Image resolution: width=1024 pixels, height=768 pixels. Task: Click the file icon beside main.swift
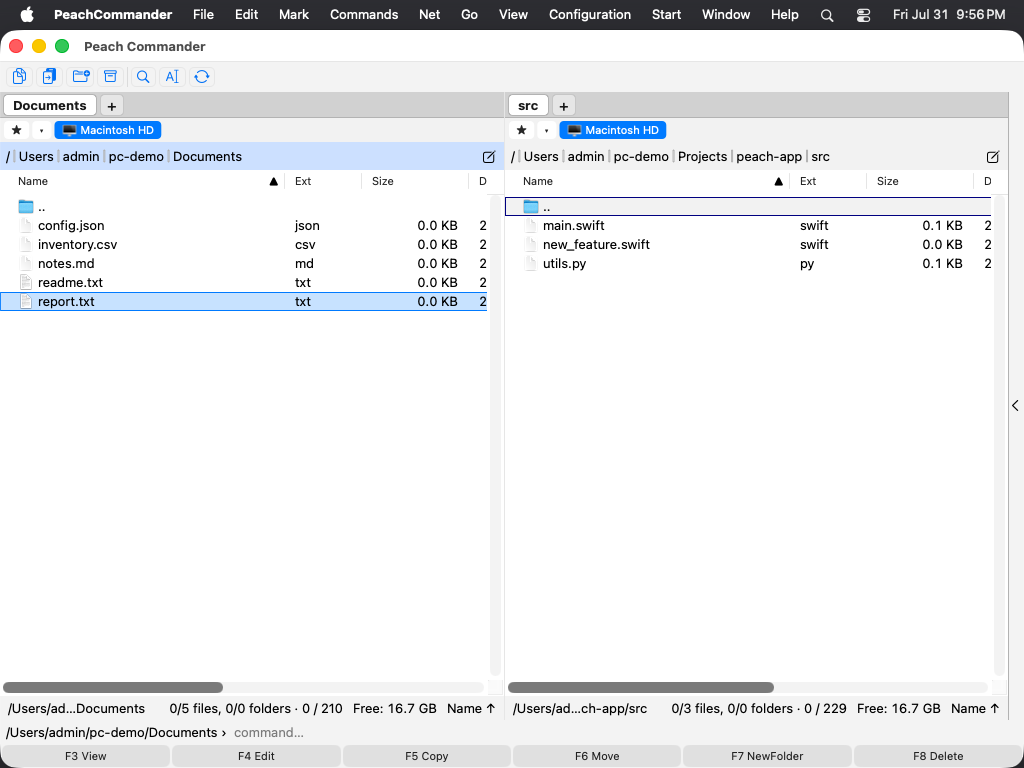[x=531, y=225]
